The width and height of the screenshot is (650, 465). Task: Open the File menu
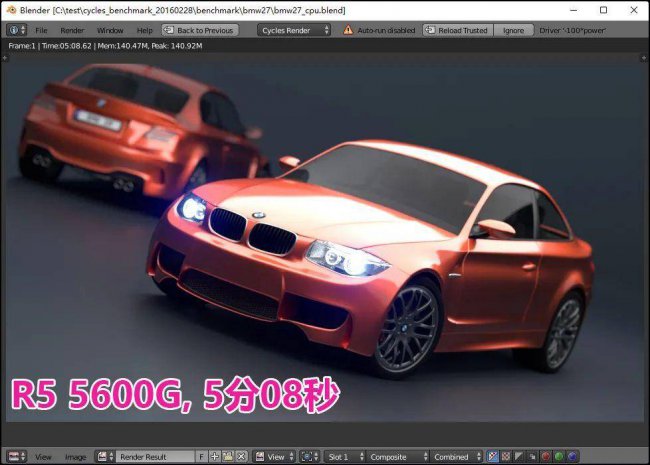click(x=41, y=30)
